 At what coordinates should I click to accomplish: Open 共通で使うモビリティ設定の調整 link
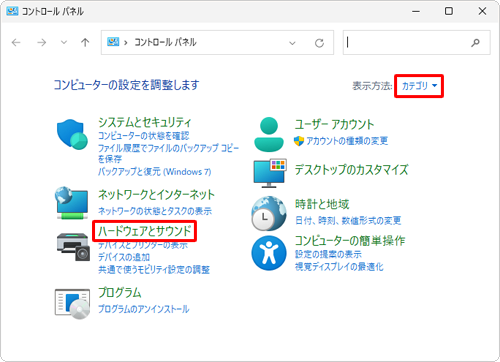coord(154,269)
